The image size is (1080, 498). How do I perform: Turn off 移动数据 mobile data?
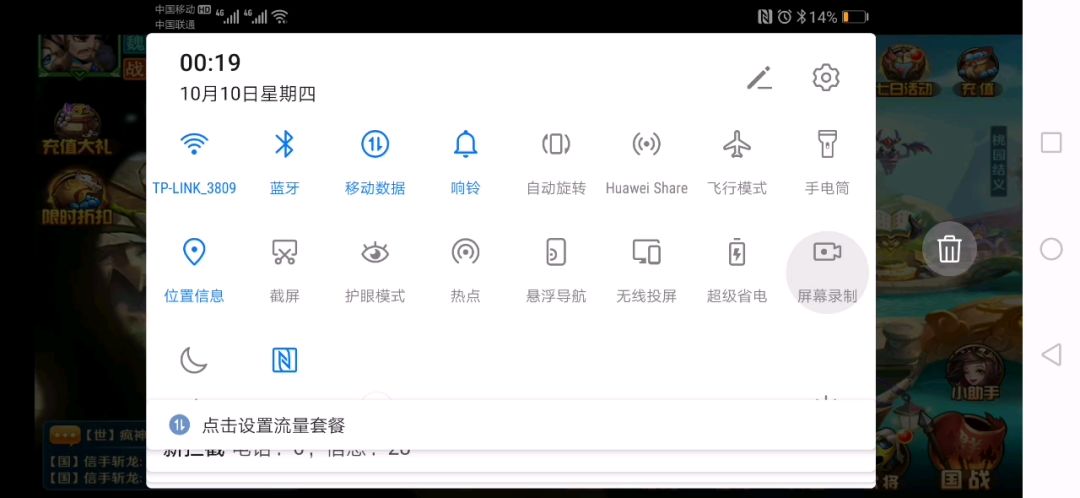[375, 163]
